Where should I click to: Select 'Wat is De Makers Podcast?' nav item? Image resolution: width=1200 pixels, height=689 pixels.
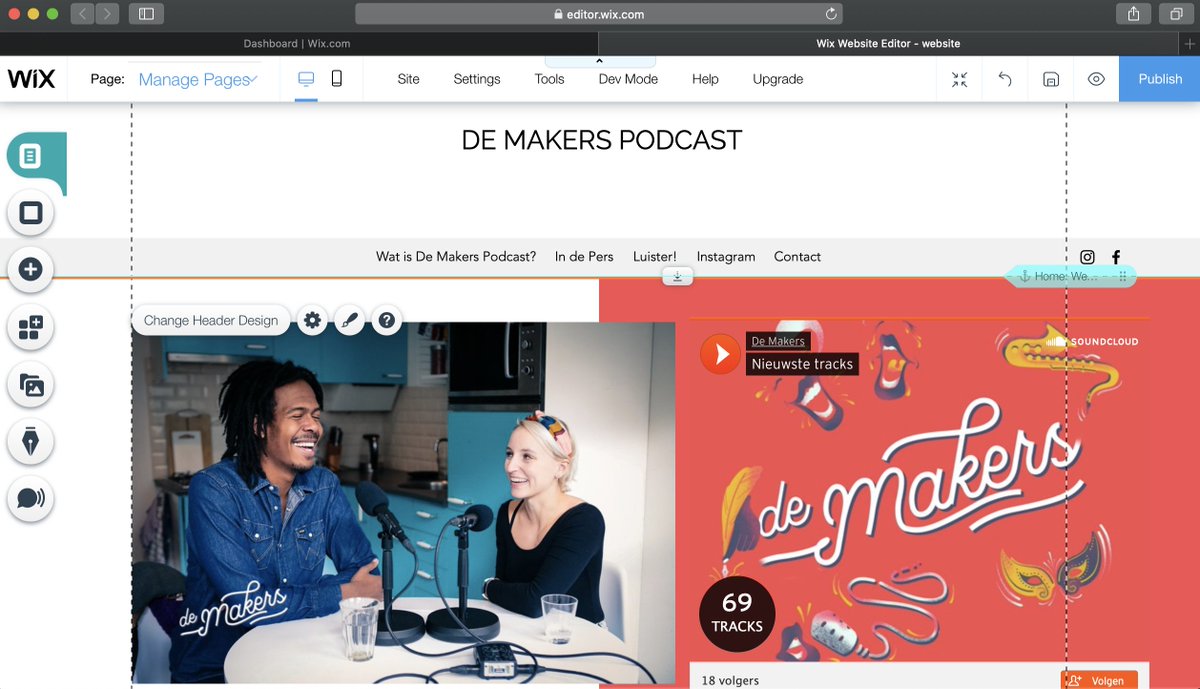(456, 257)
